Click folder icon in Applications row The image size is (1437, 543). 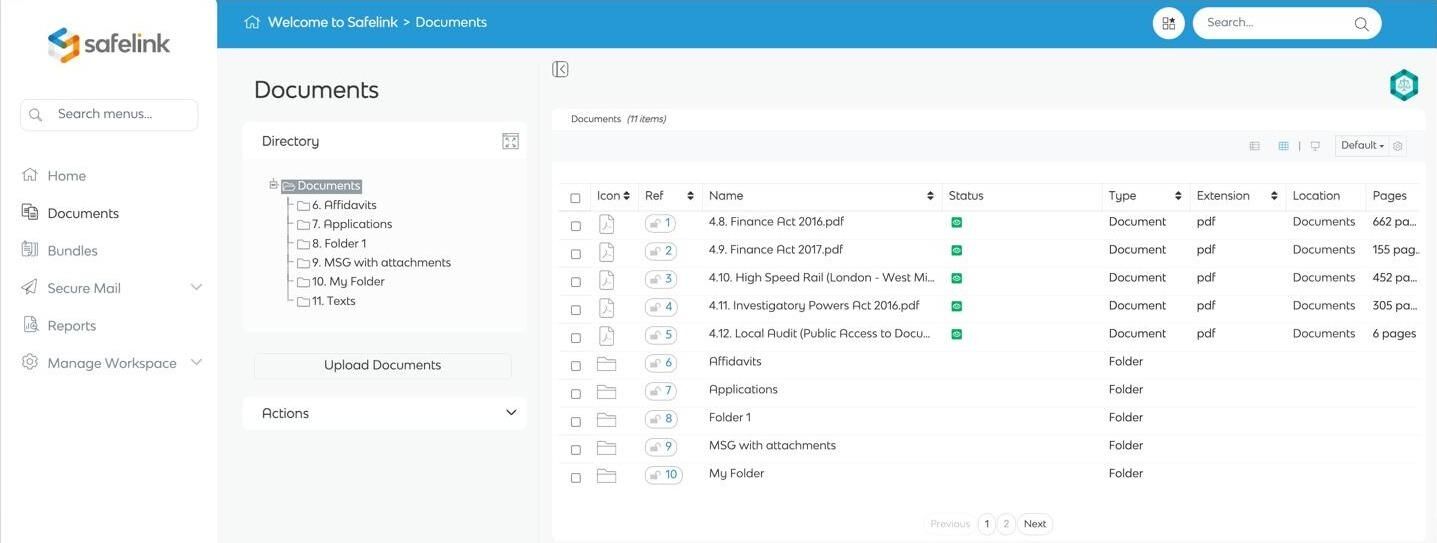click(606, 392)
